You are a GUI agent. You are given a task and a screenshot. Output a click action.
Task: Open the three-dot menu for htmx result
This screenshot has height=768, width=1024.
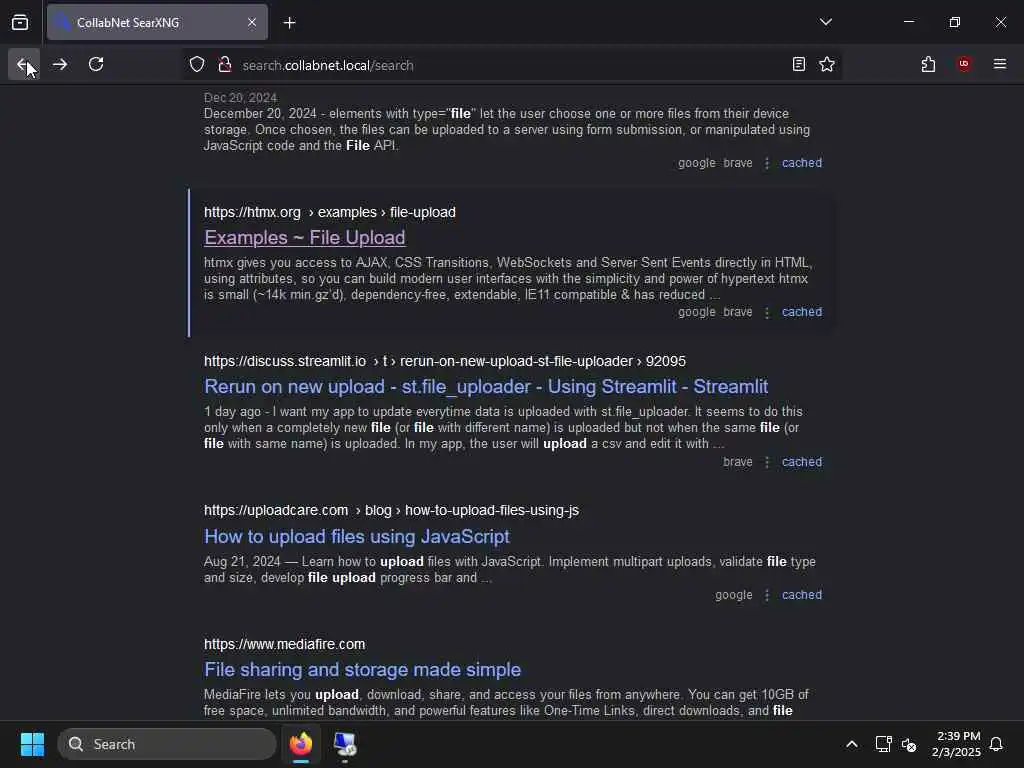[767, 312]
